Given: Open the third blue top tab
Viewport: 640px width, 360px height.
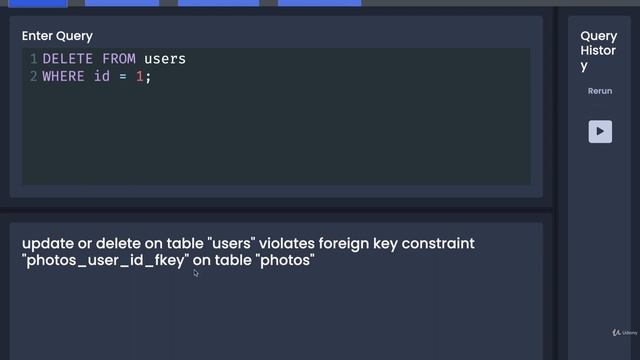Looking at the screenshot, I should point(218,3).
